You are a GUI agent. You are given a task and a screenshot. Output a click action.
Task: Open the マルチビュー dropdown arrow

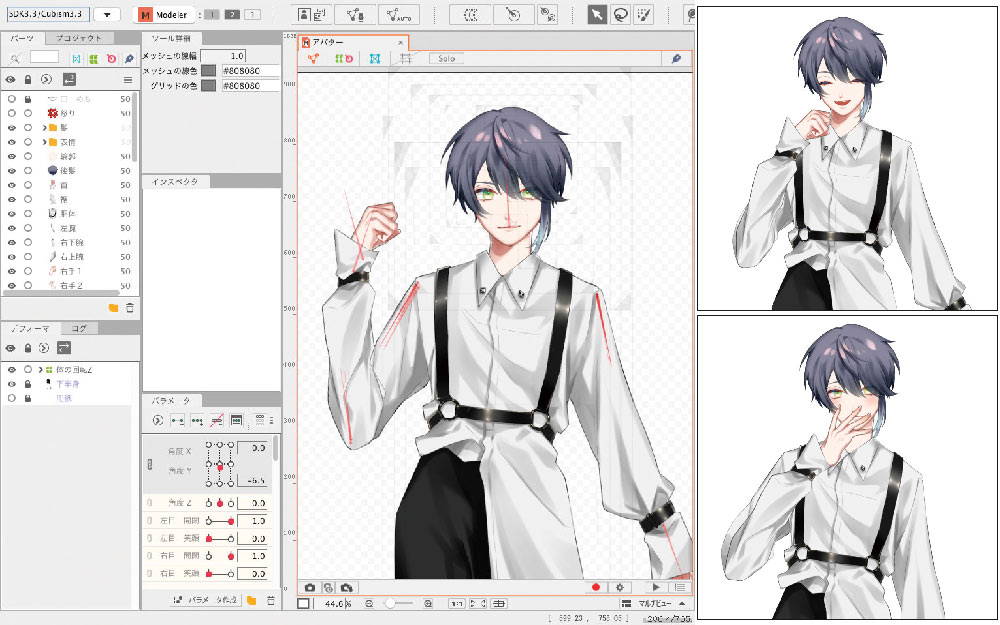(x=682, y=603)
